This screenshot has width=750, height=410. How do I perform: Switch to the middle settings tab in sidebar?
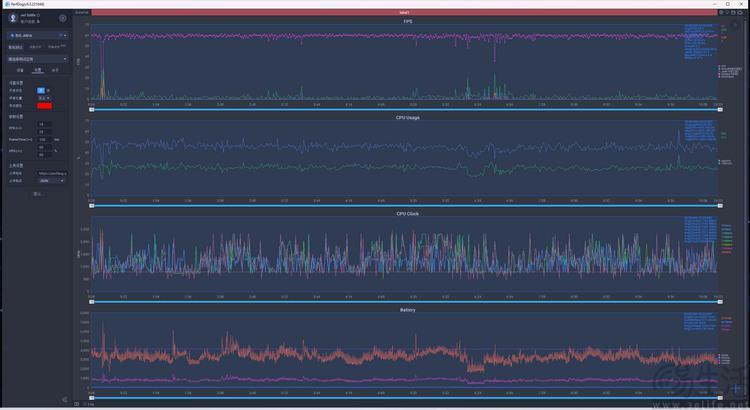(x=37, y=71)
